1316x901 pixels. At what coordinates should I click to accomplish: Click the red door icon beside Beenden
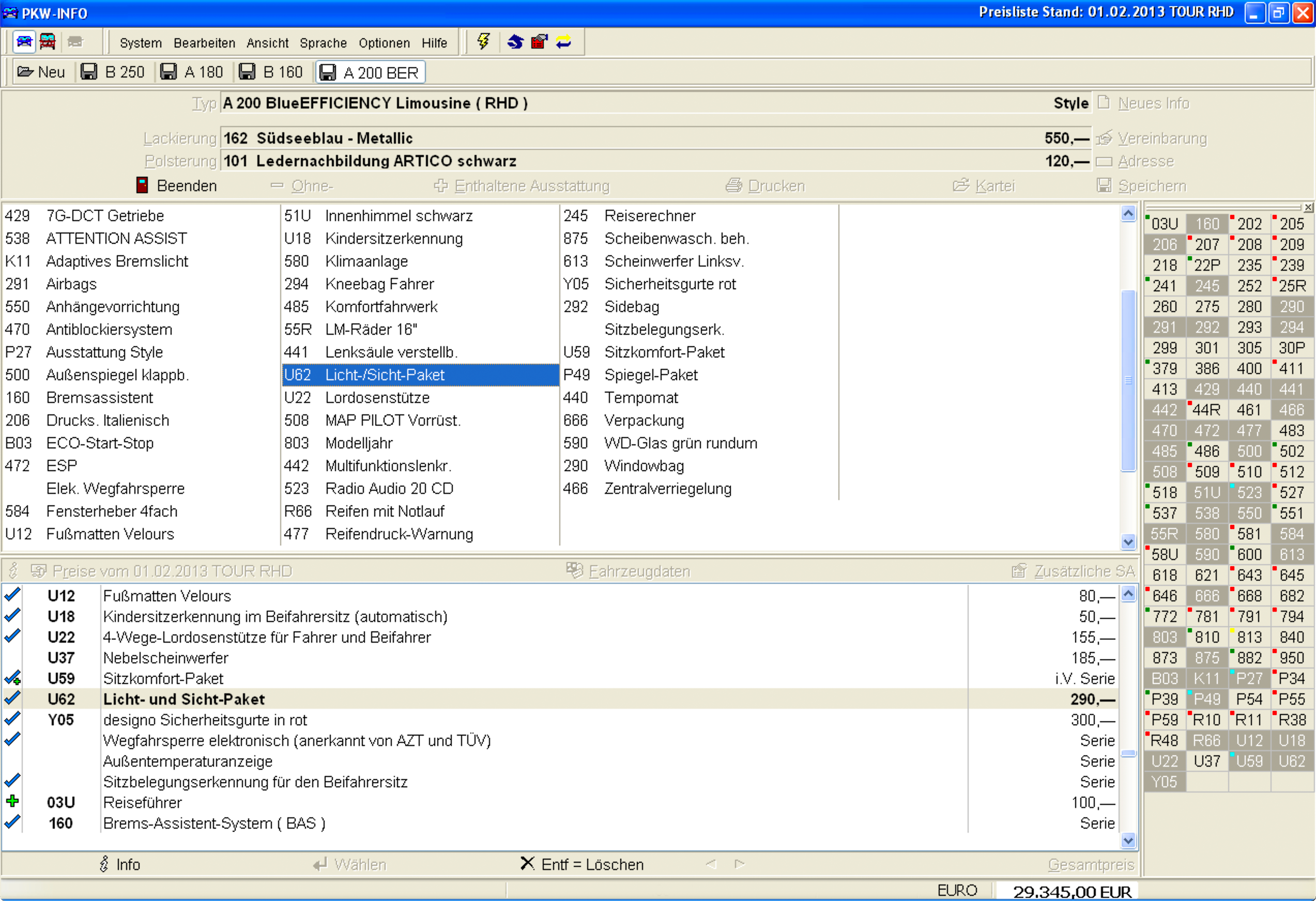(142, 185)
